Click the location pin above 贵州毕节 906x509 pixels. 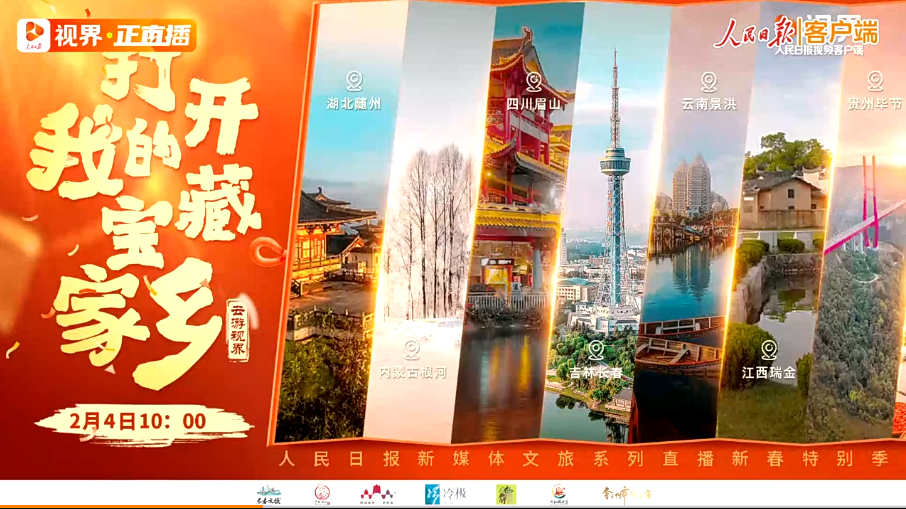coord(875,81)
